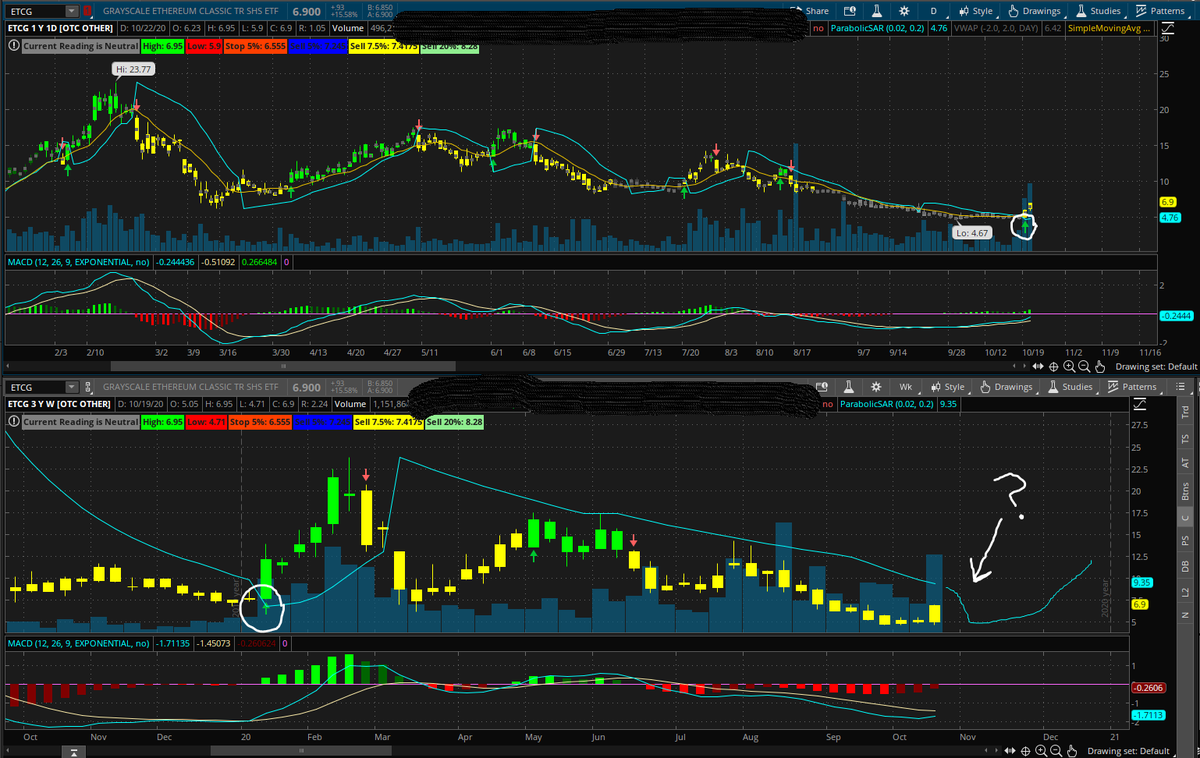This screenshot has width=1200, height=758.
Task: Open the Trd side tab
Action: (1185, 411)
